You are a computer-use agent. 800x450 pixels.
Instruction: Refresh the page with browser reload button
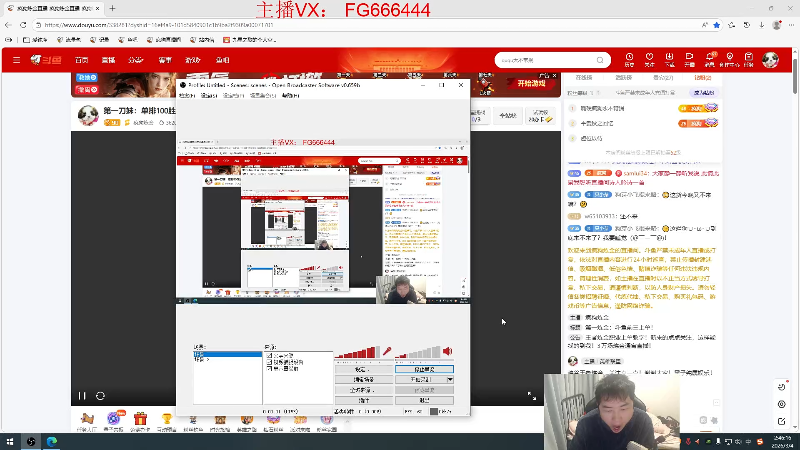23,24
